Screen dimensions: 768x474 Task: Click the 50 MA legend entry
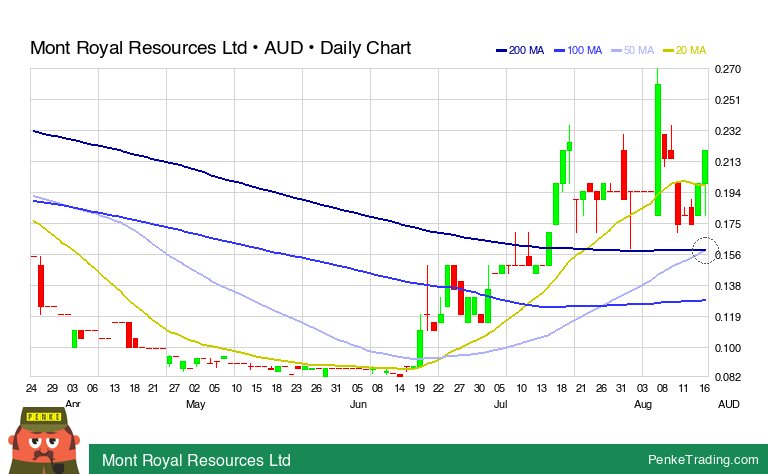633,50
